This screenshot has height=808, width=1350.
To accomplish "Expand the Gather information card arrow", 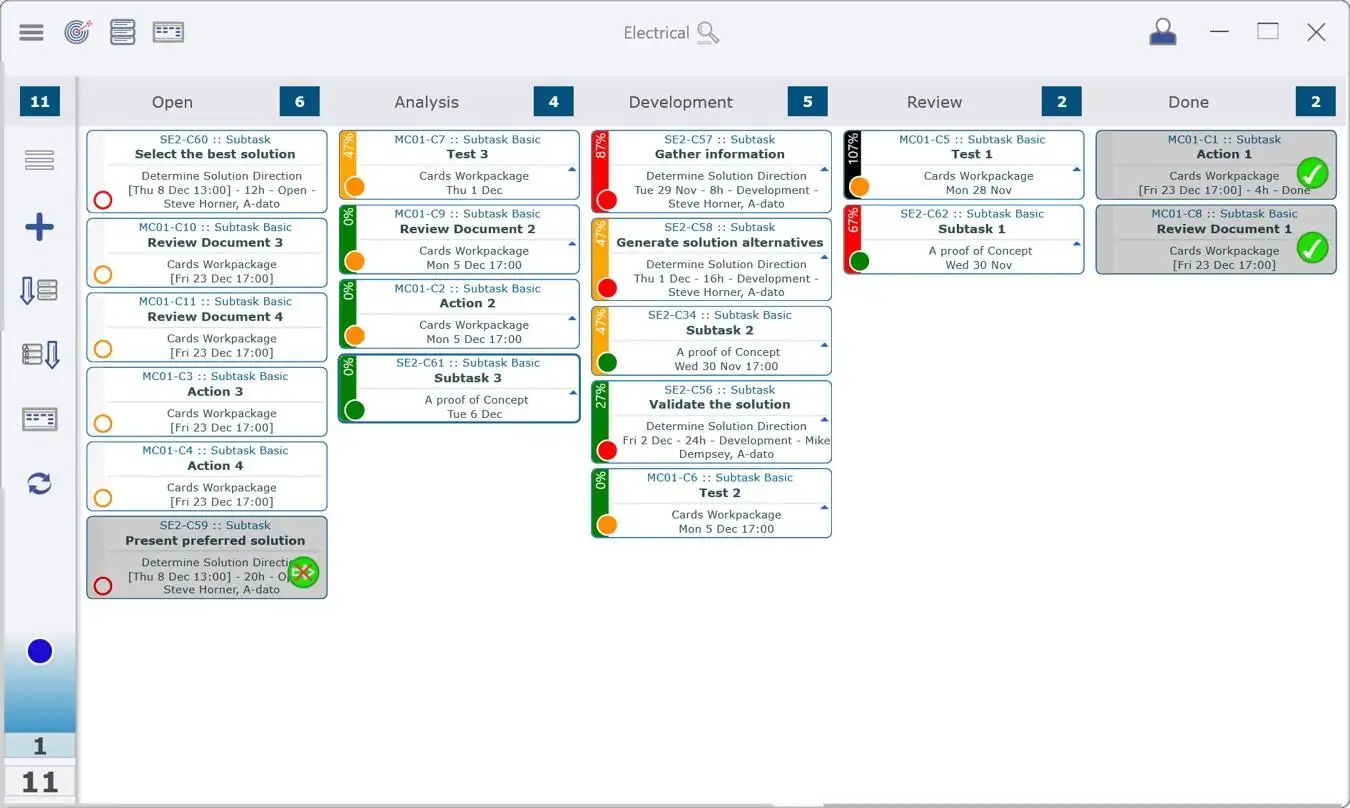I will tap(824, 169).
